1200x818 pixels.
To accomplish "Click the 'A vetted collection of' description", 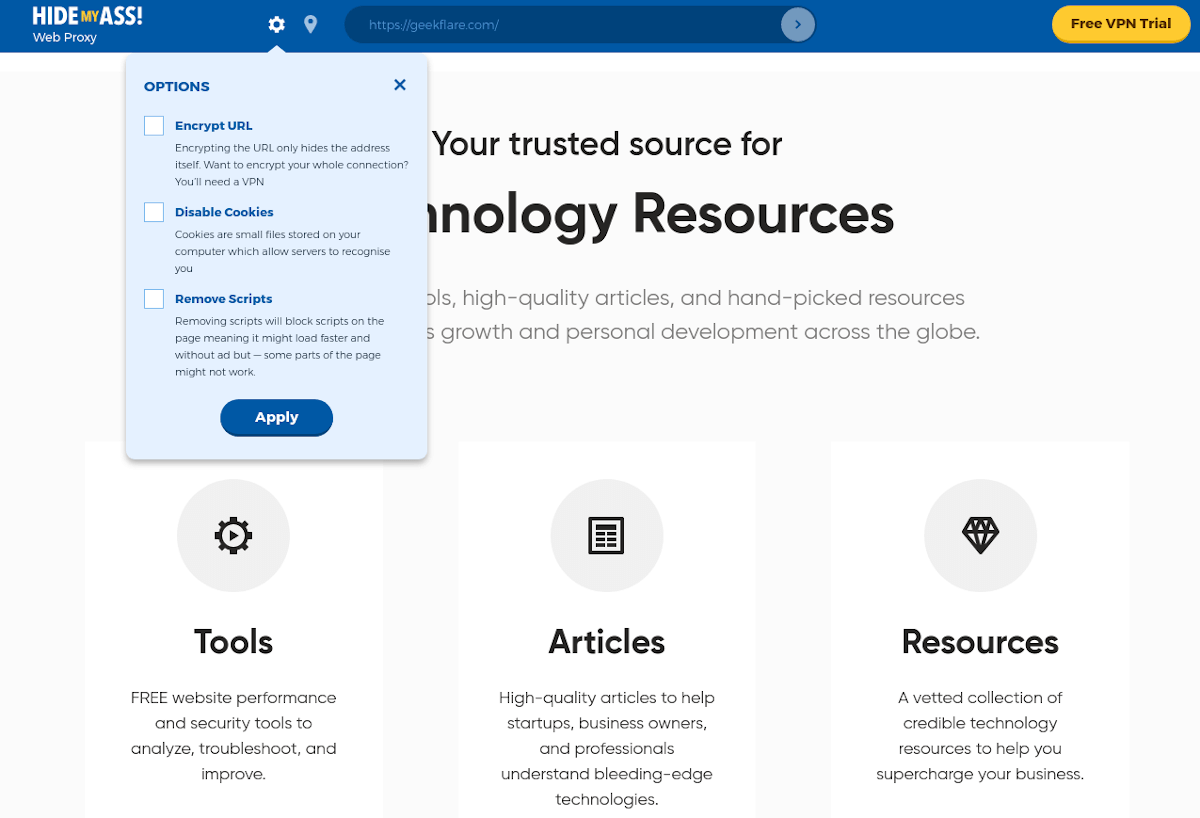I will point(980,736).
